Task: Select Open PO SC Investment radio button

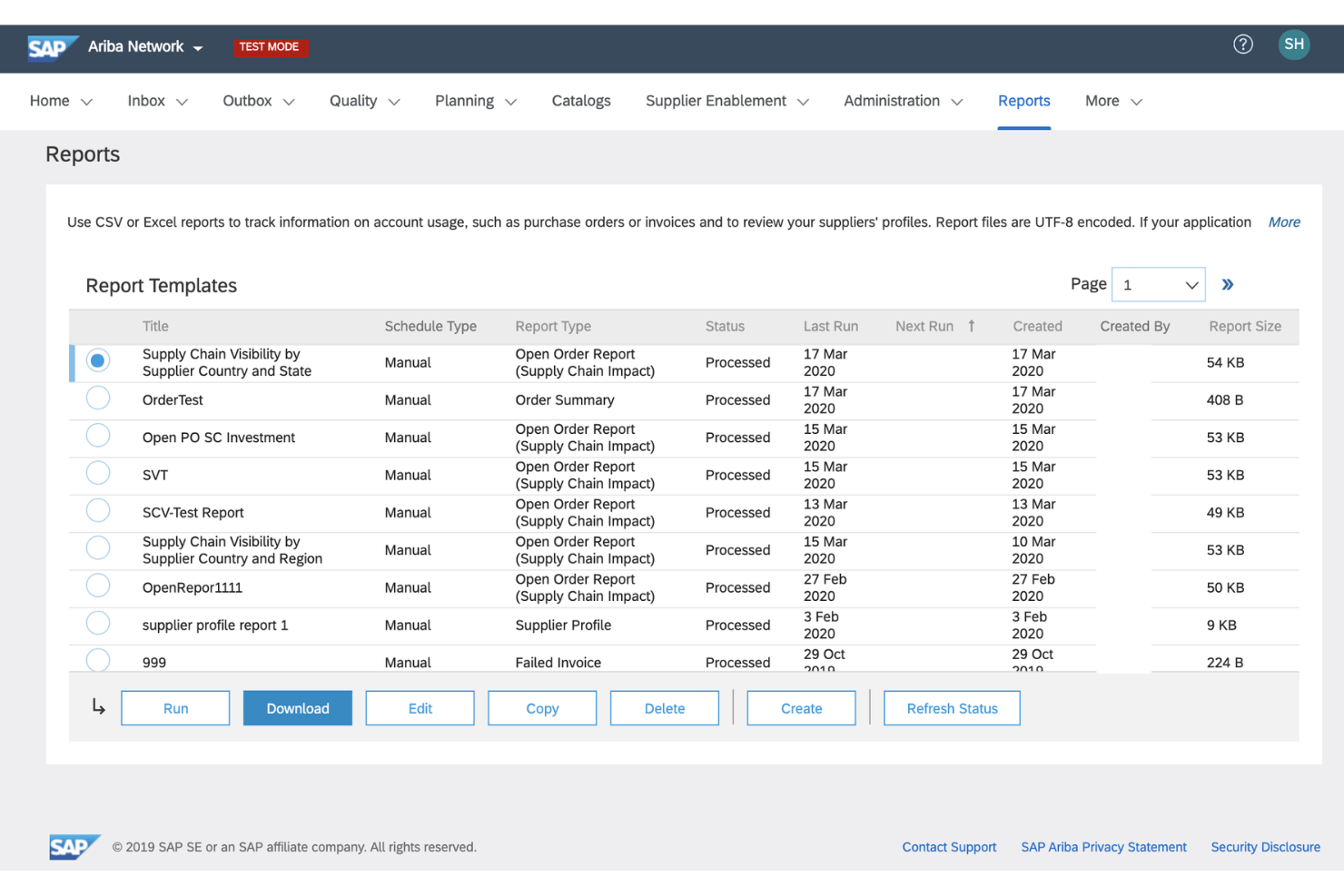Action: click(x=98, y=436)
